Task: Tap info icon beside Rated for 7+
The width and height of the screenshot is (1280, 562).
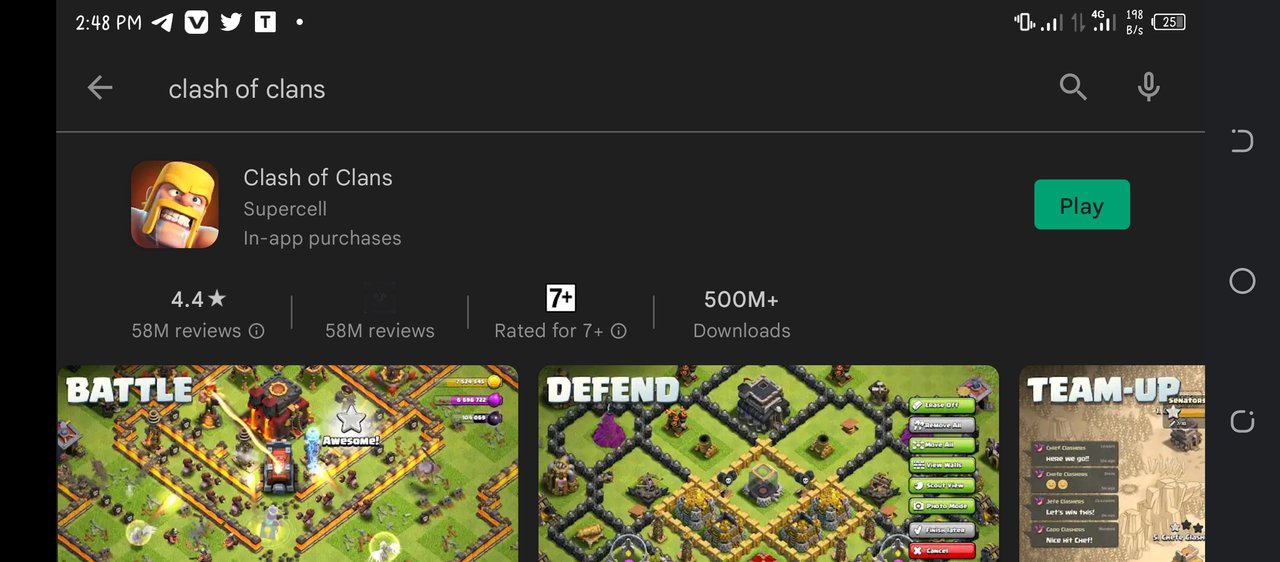Action: pos(619,331)
